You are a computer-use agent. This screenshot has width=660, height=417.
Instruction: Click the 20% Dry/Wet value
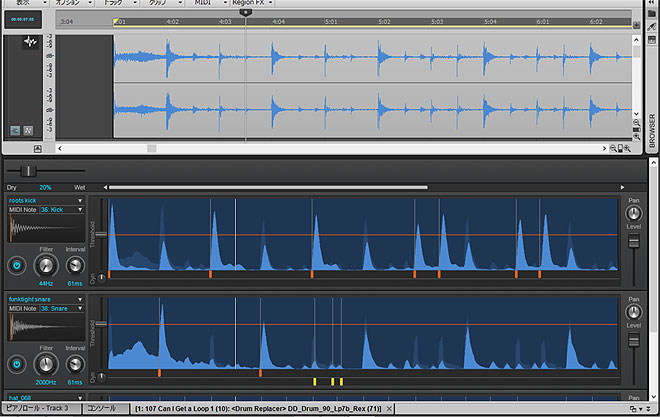[x=45, y=187]
